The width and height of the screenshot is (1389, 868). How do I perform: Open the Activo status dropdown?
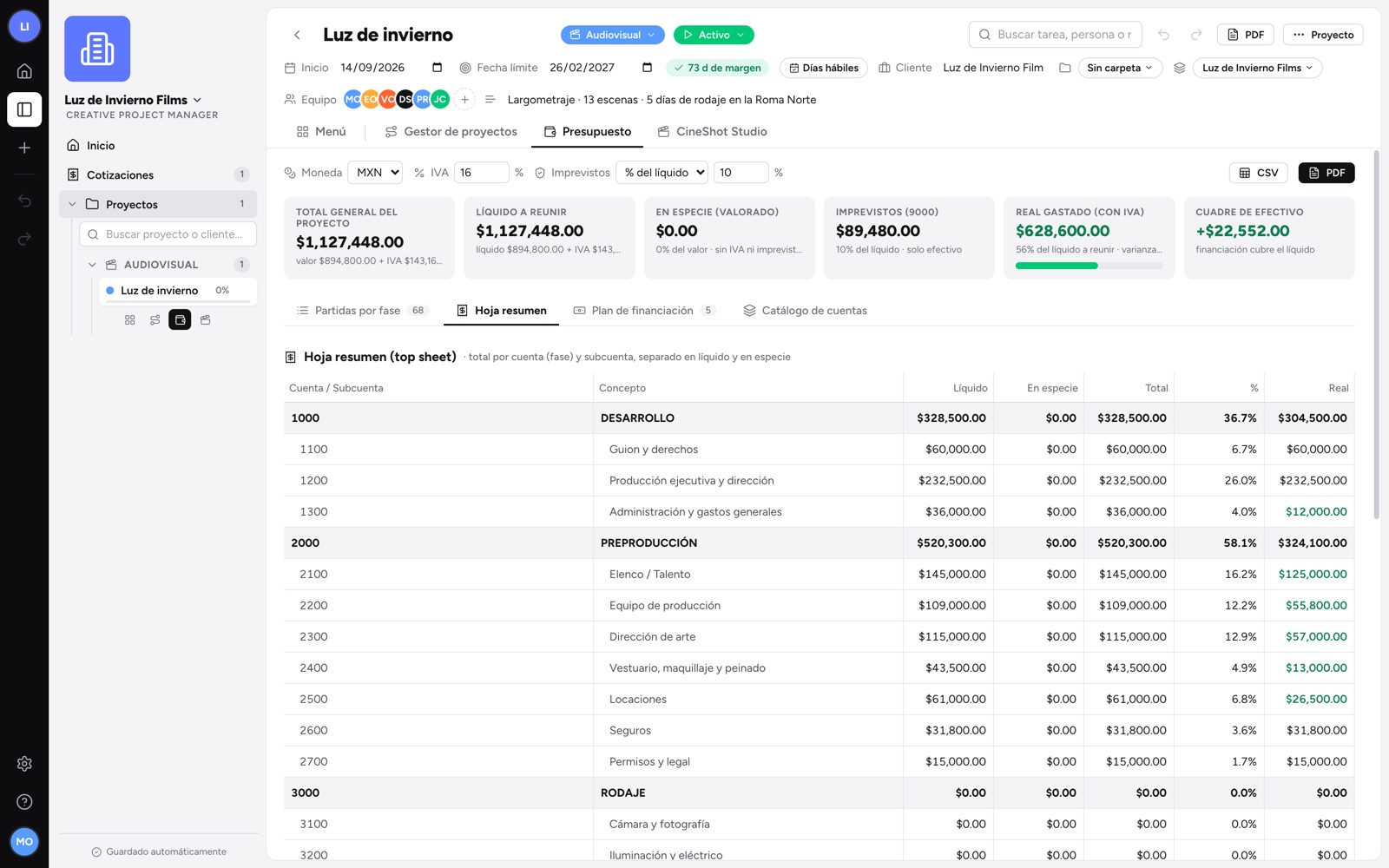coord(714,35)
